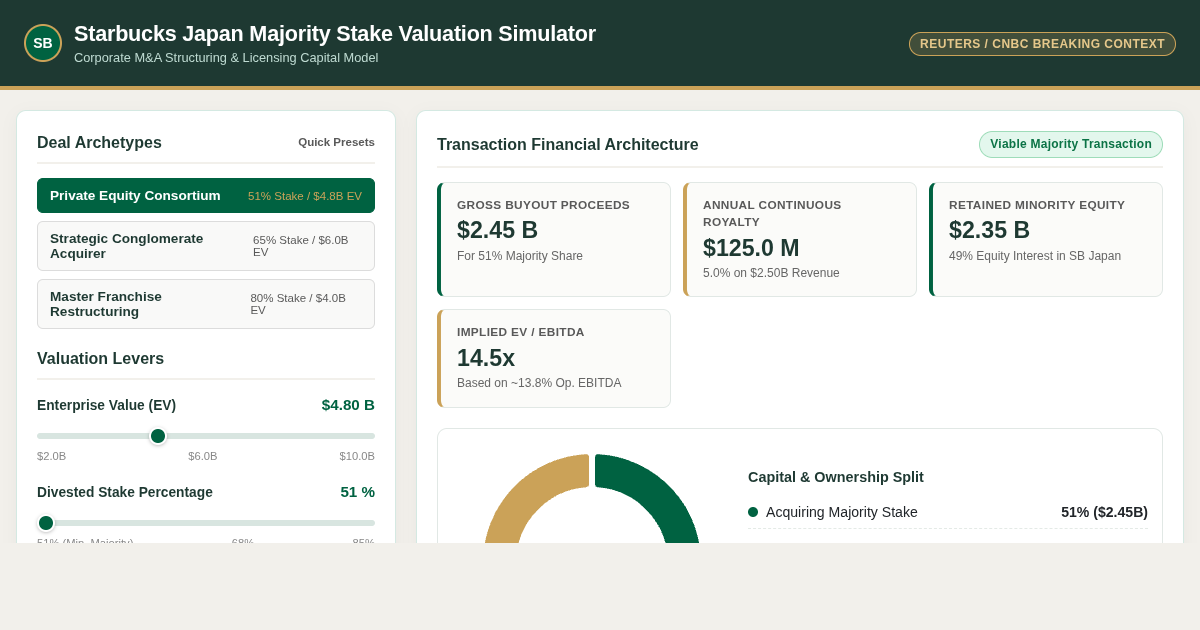Click the Reuters / CNBC Breaking Context badge
1200x630 pixels.
coord(1042,44)
